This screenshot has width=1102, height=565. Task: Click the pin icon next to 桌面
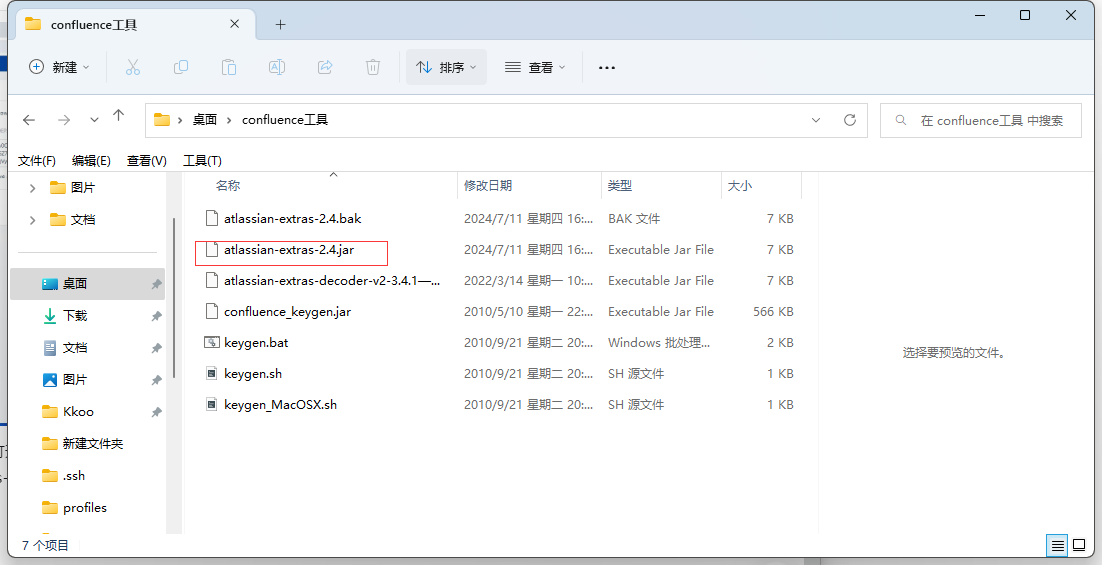(x=156, y=284)
